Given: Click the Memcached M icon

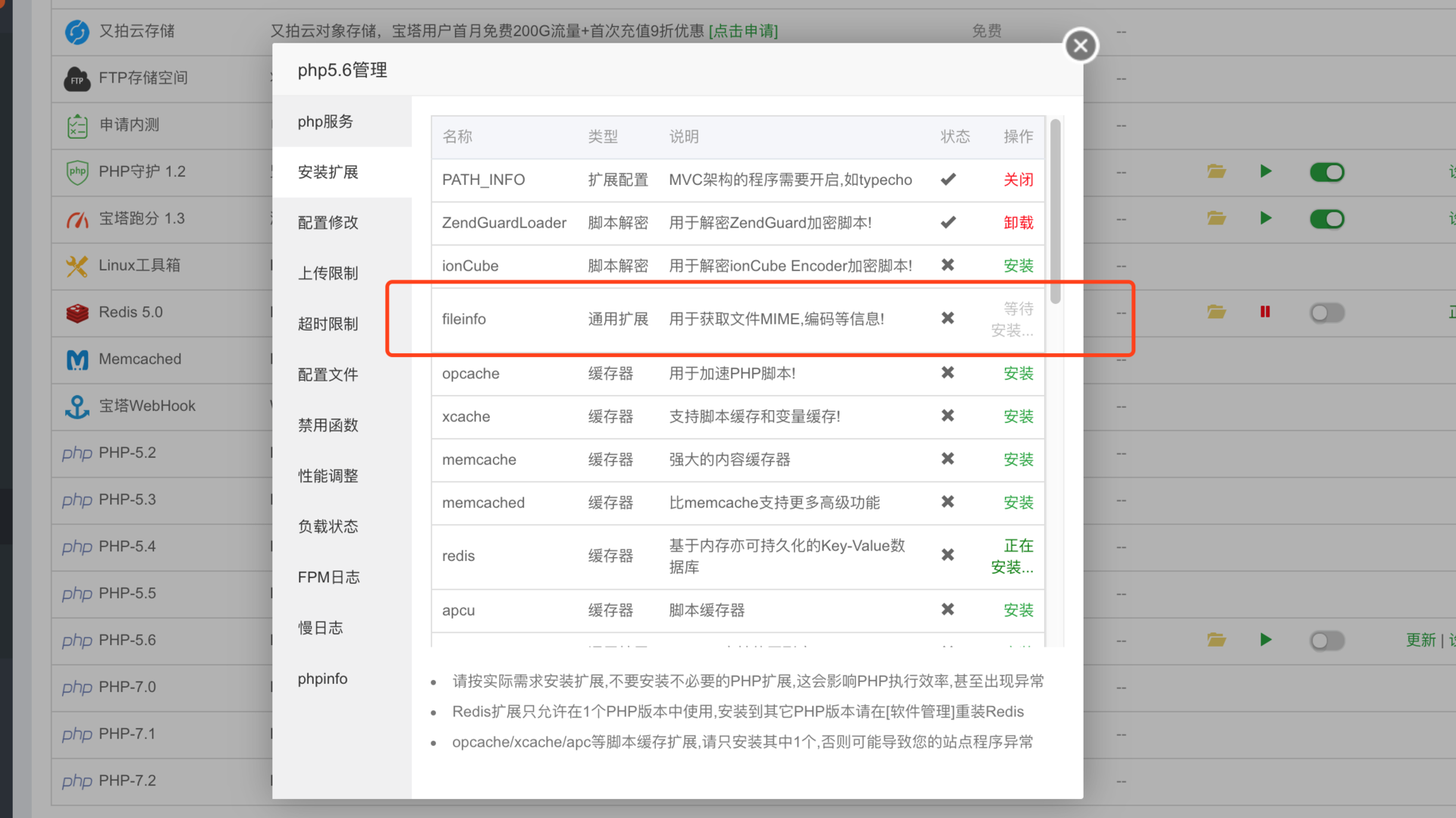Looking at the screenshot, I should (77, 359).
